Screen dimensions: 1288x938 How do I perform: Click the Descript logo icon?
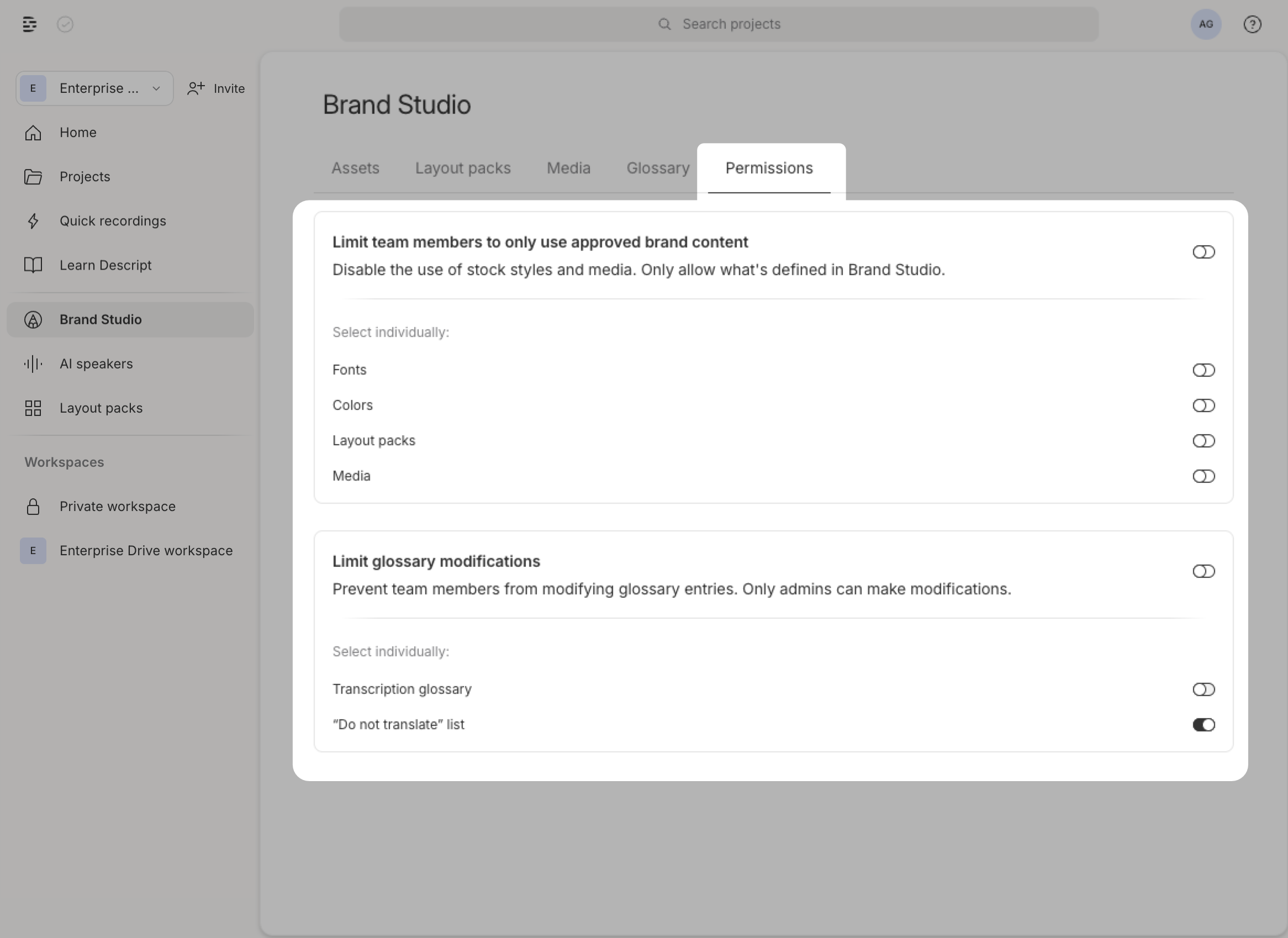pos(29,24)
